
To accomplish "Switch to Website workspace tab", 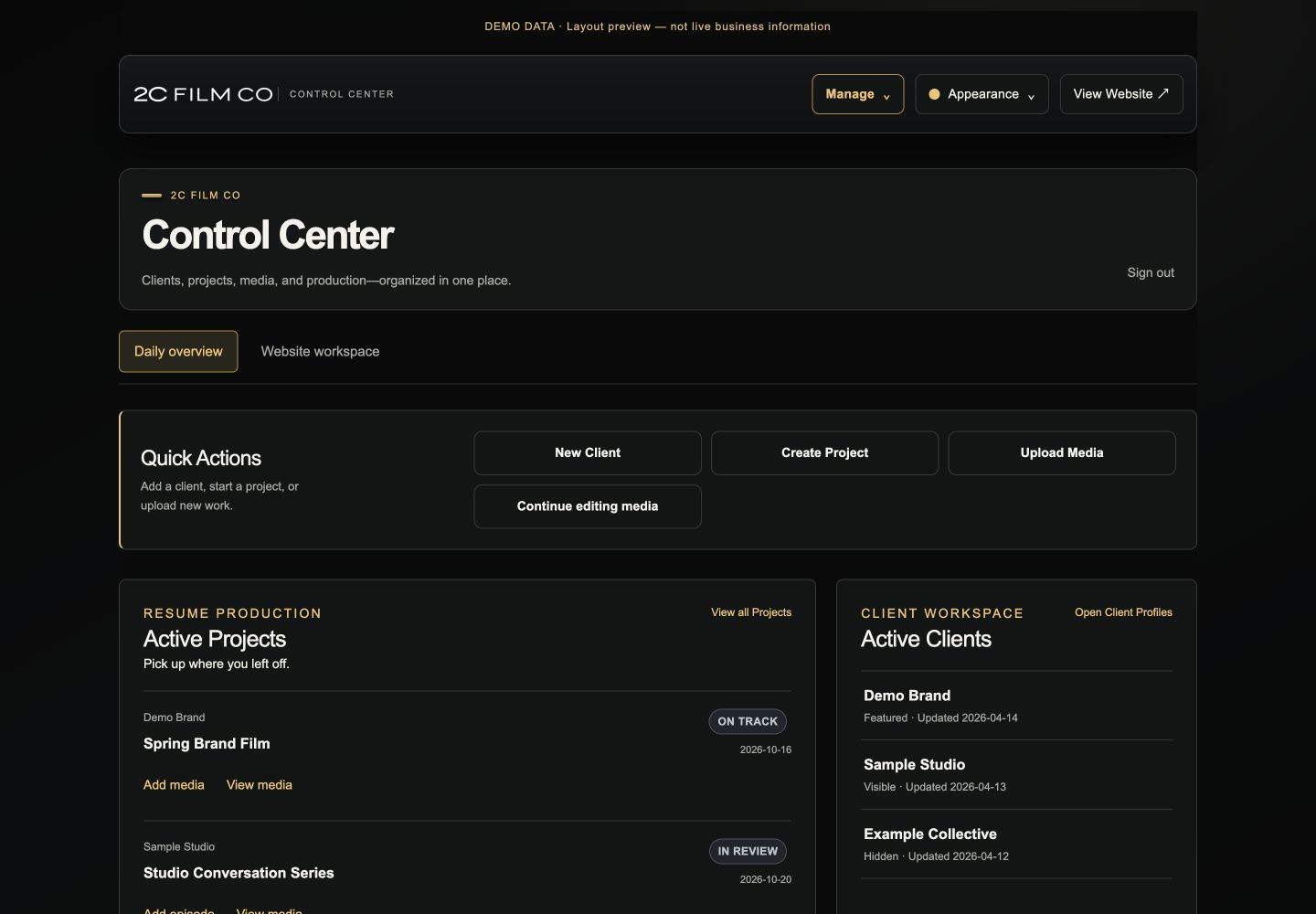I will [320, 351].
